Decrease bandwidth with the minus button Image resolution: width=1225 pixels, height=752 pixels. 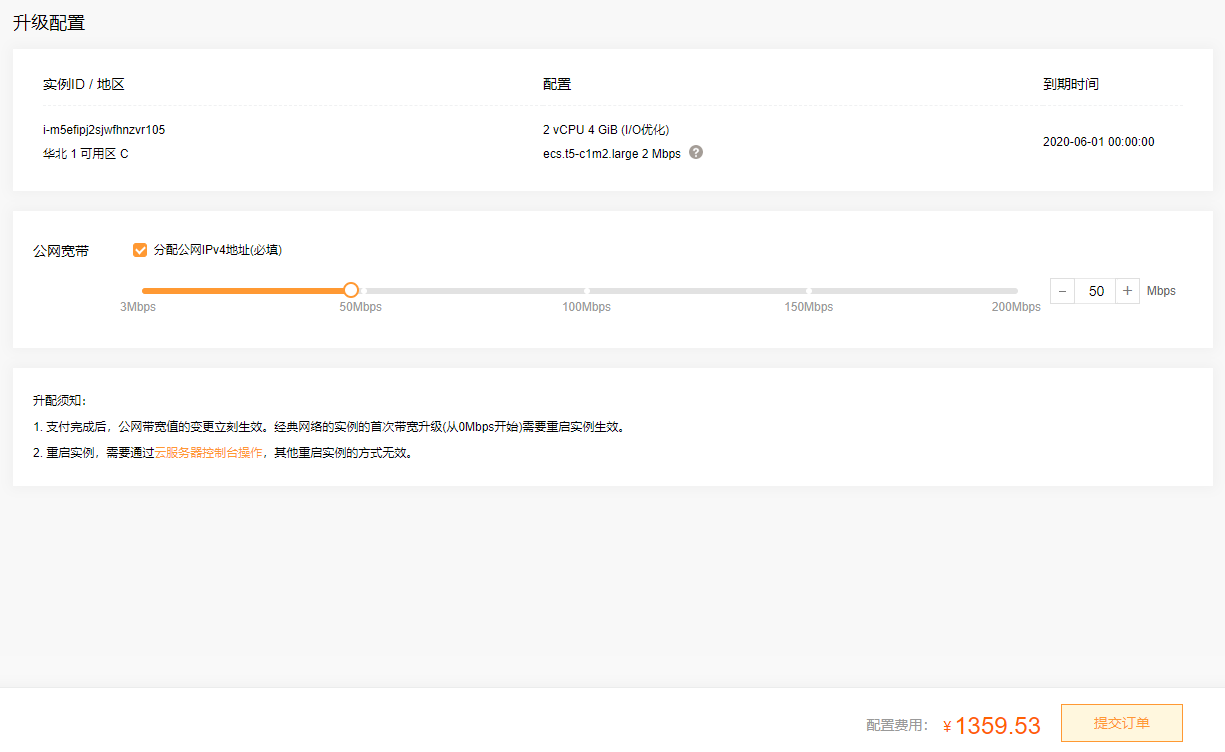[x=1063, y=291]
